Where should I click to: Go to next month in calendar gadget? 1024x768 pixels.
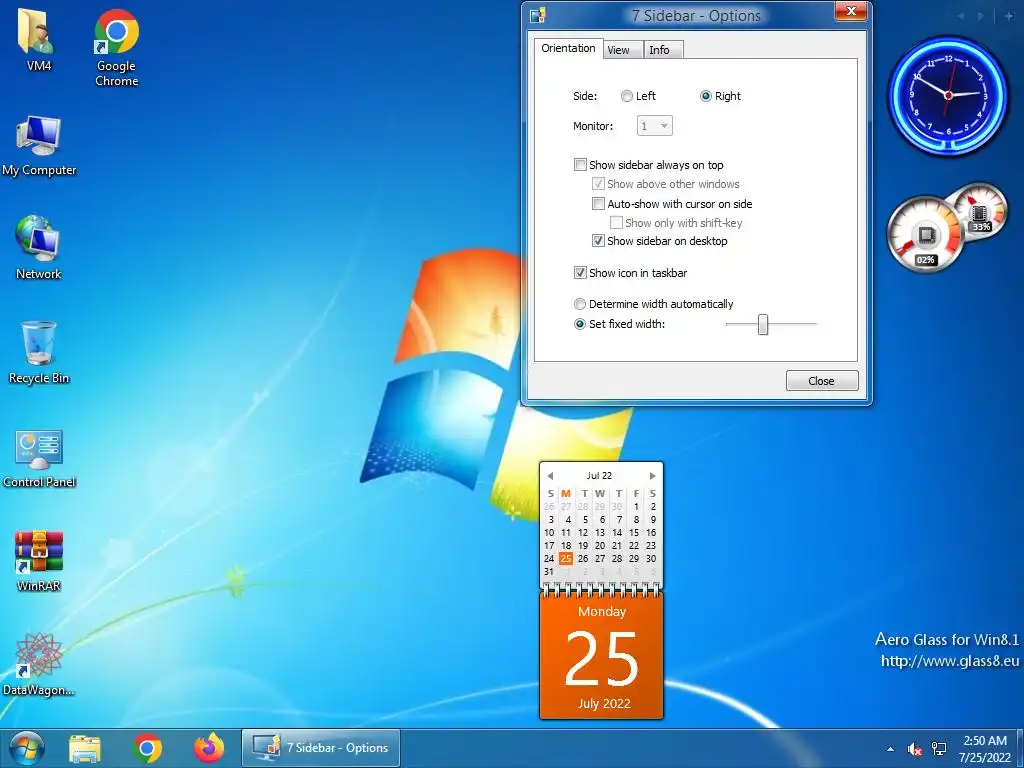click(x=652, y=475)
